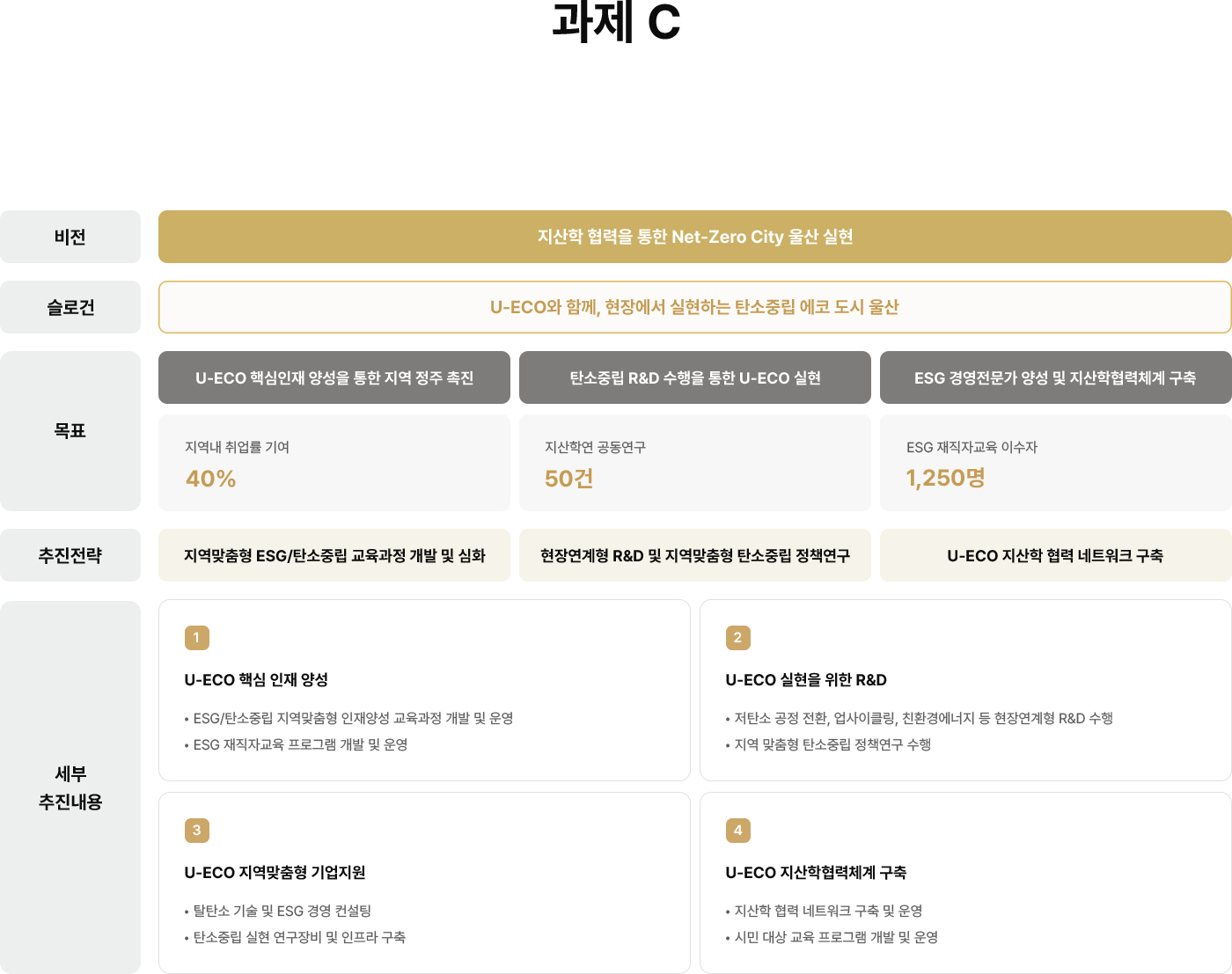
Task: Click the ESG 경영전문가 양성 goal header
Action: [x=1055, y=377]
